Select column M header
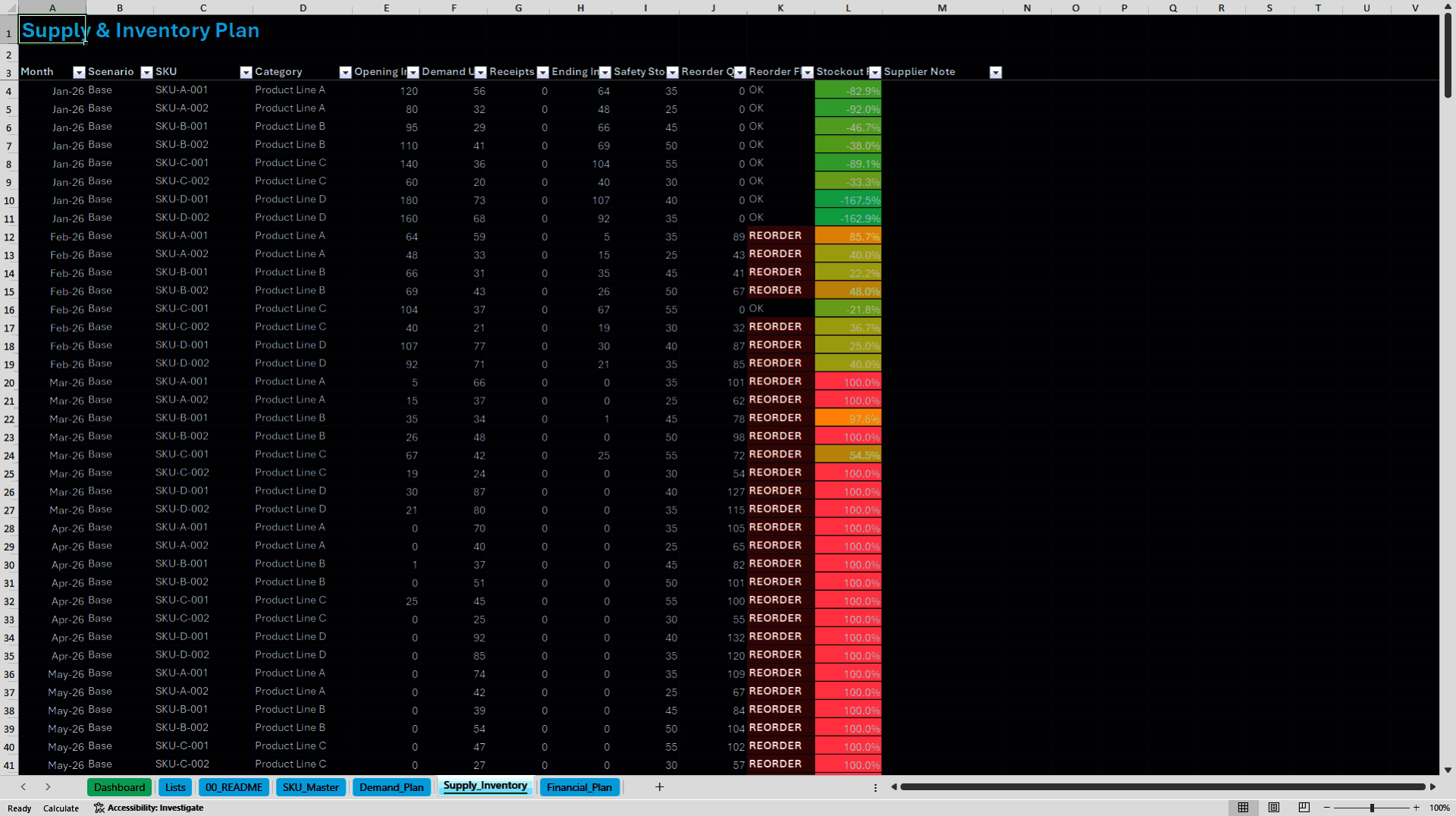The height and width of the screenshot is (816, 1456). (x=942, y=8)
